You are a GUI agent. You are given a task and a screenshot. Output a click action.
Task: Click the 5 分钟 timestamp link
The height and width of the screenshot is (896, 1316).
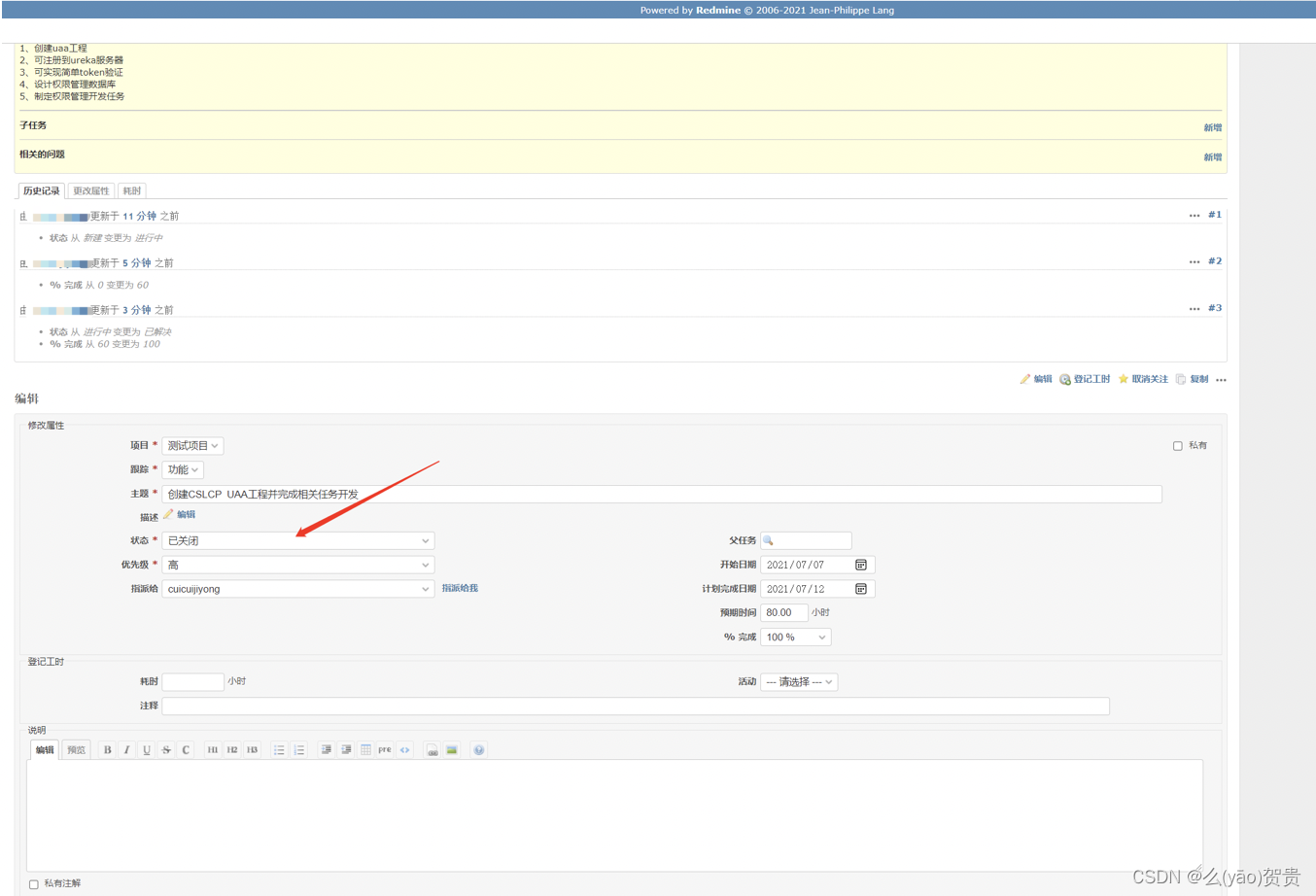[x=137, y=263]
